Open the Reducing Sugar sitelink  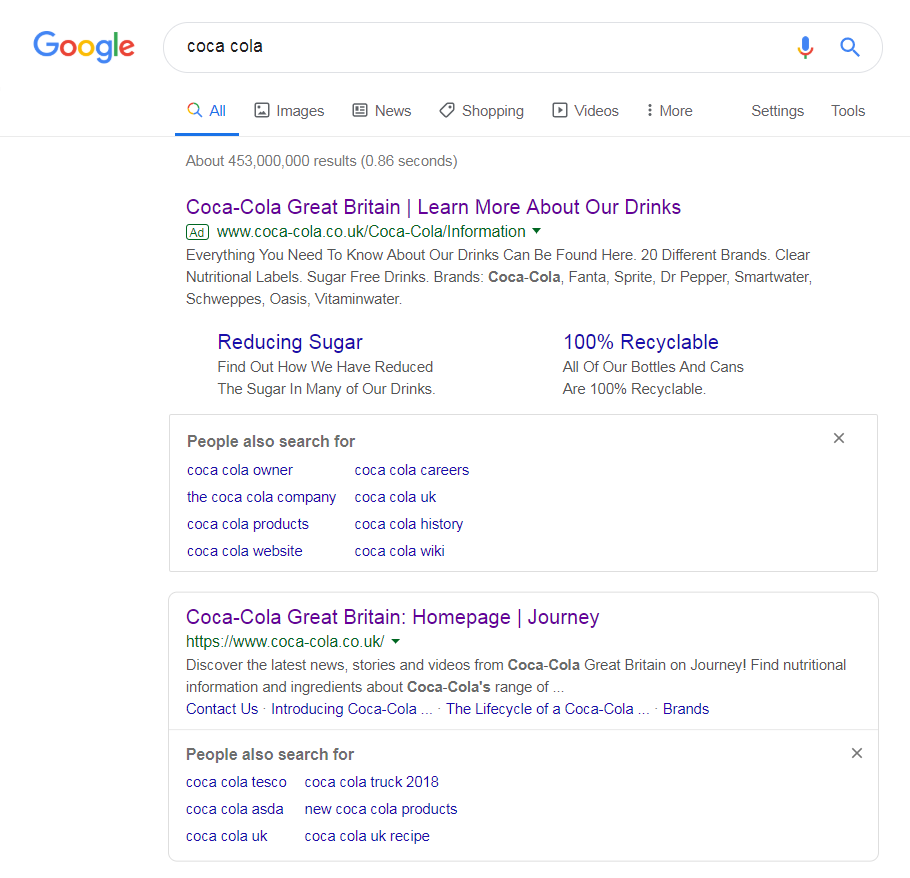pyautogui.click(x=290, y=342)
